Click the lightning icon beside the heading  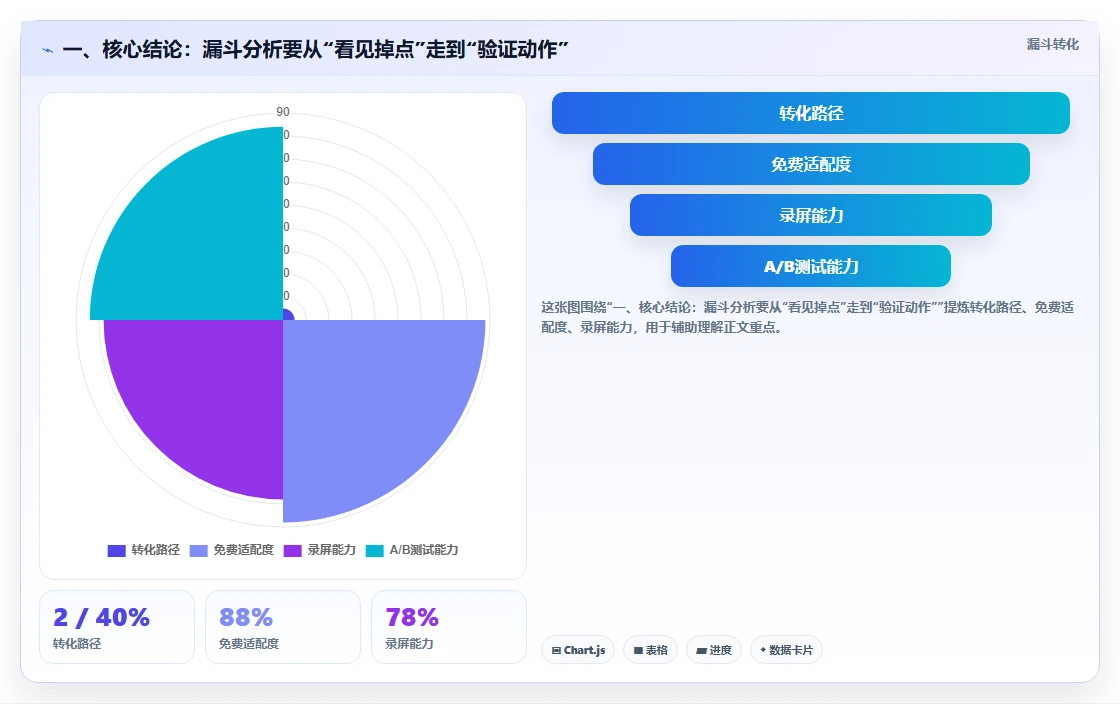coord(48,51)
